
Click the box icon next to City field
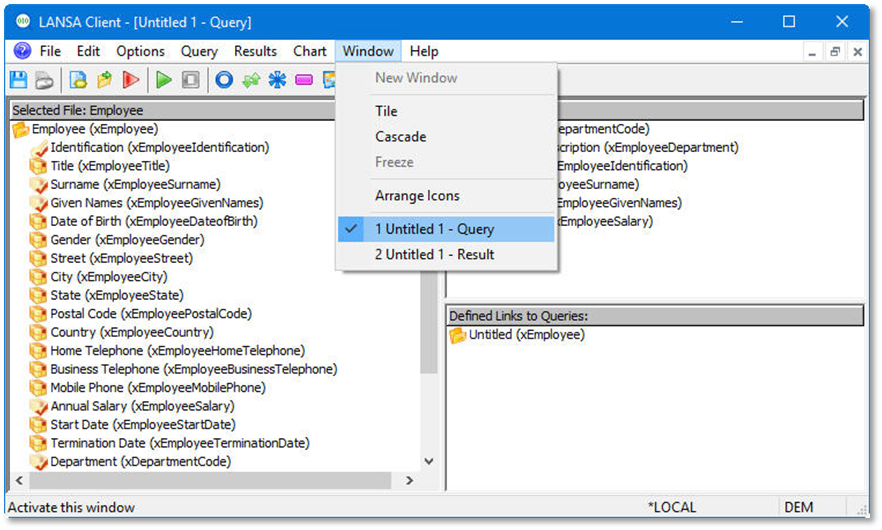(38, 277)
